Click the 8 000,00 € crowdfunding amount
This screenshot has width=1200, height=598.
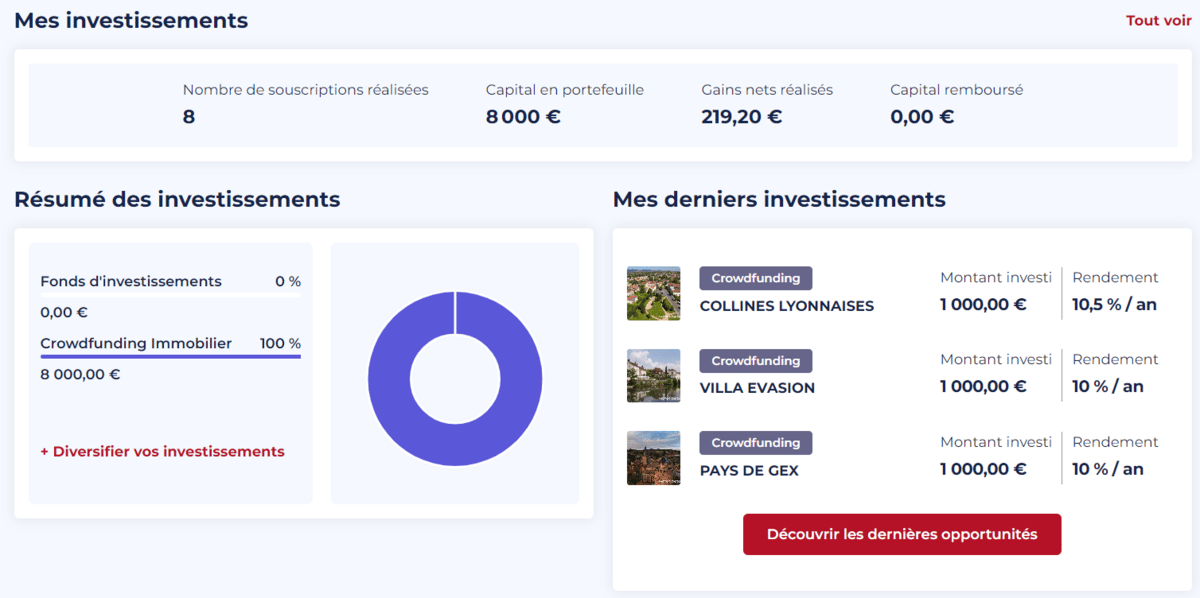(x=80, y=375)
